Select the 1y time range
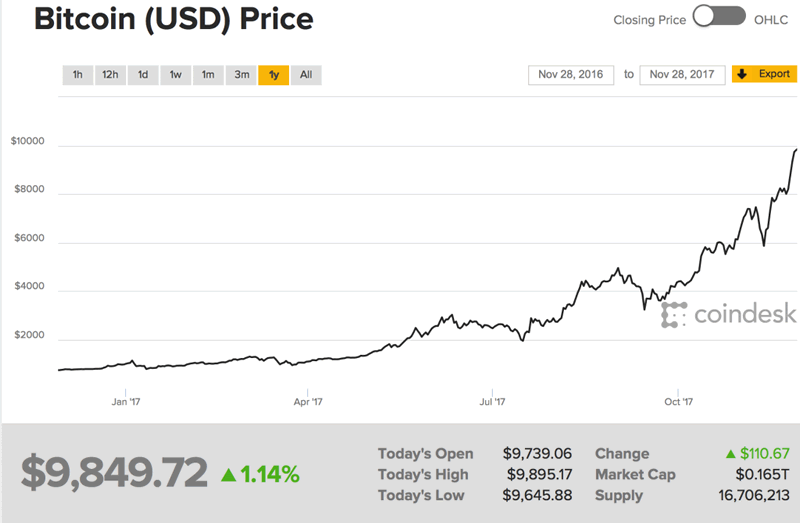 pos(273,75)
